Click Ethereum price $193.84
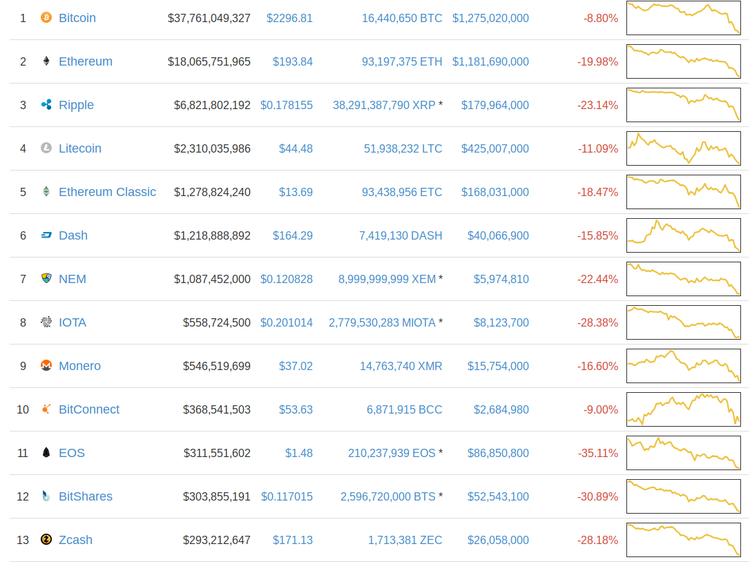This screenshot has height=562, width=750. coord(293,62)
